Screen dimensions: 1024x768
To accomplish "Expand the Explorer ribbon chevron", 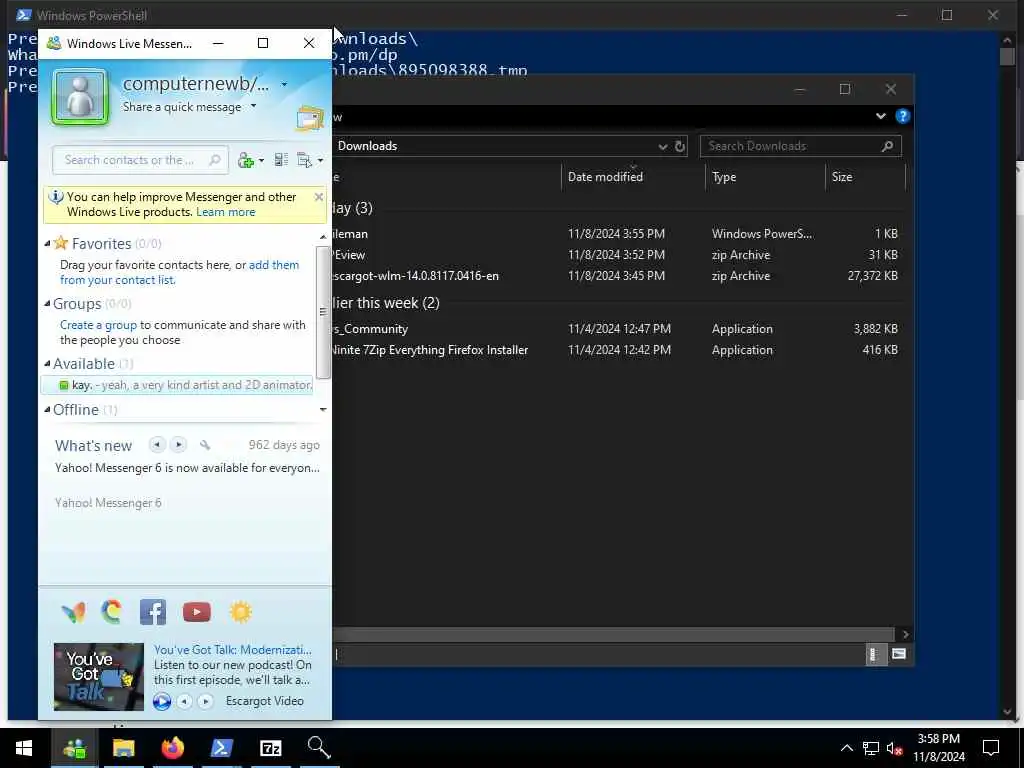I will pyautogui.click(x=881, y=116).
